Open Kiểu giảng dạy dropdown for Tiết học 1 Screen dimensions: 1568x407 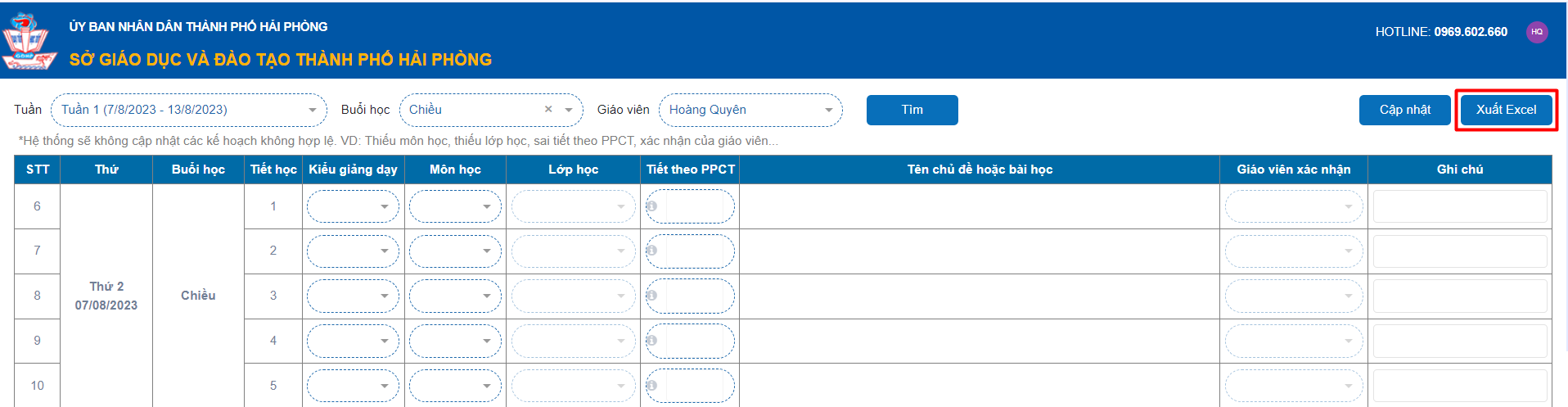(x=353, y=206)
